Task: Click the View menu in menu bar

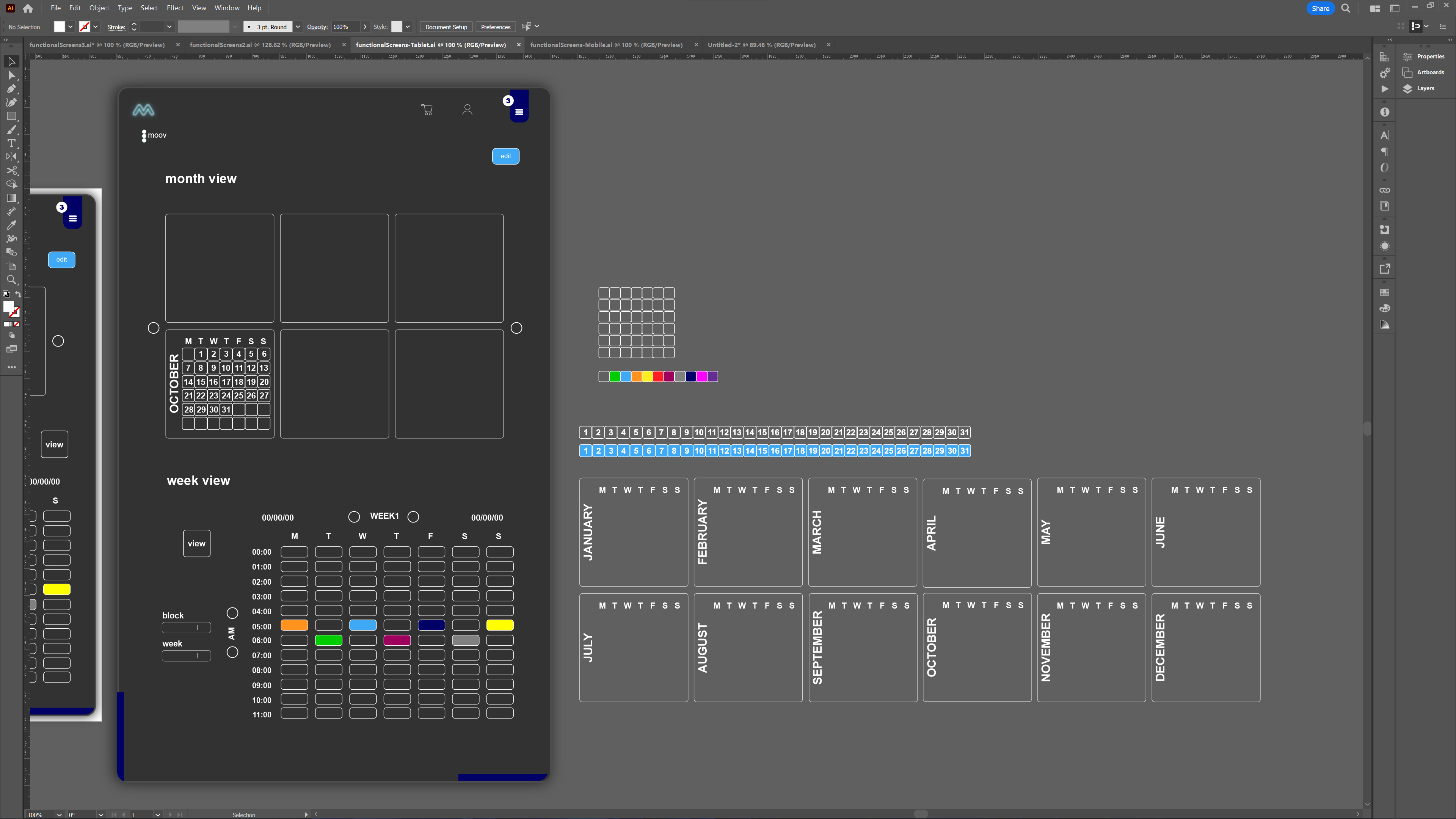Action: pyautogui.click(x=199, y=8)
